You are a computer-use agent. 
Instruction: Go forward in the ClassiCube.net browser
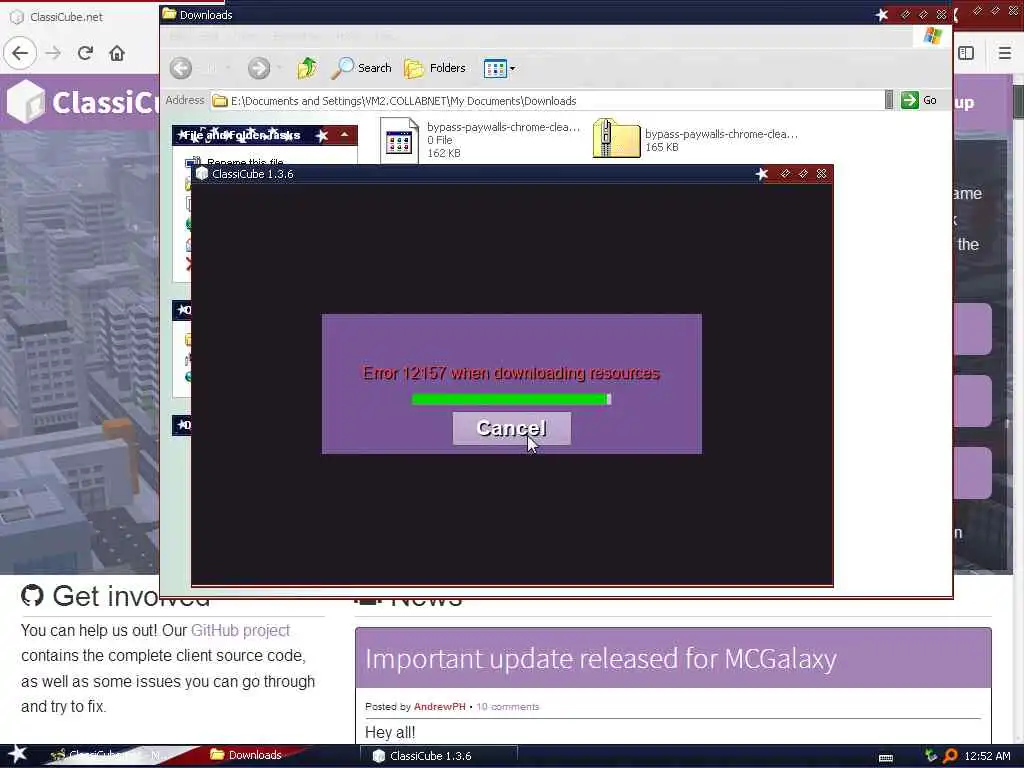pos(54,54)
